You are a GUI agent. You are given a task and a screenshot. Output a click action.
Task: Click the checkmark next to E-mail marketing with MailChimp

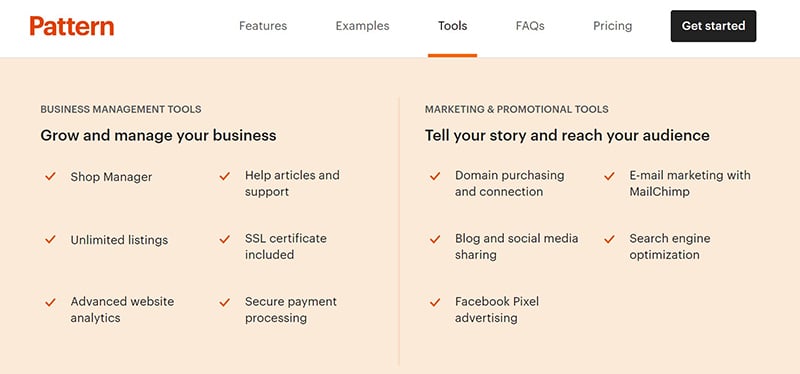click(x=609, y=177)
